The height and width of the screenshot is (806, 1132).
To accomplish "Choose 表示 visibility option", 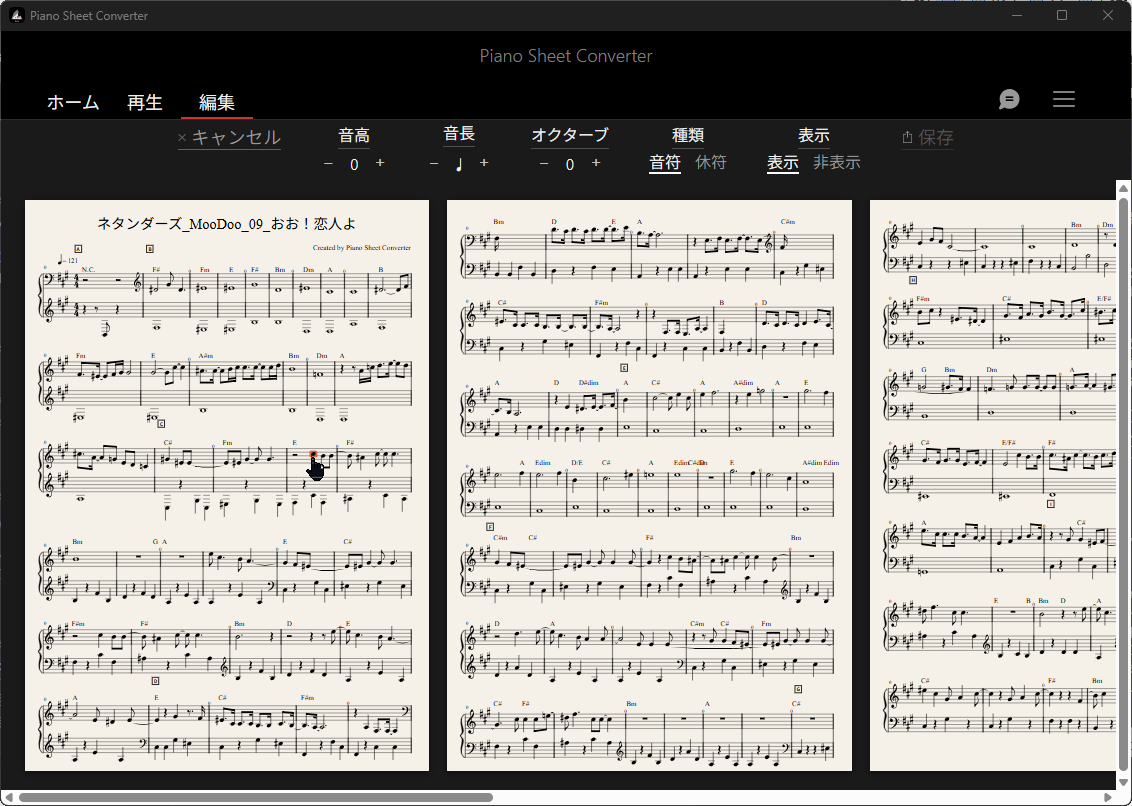I will pos(783,162).
